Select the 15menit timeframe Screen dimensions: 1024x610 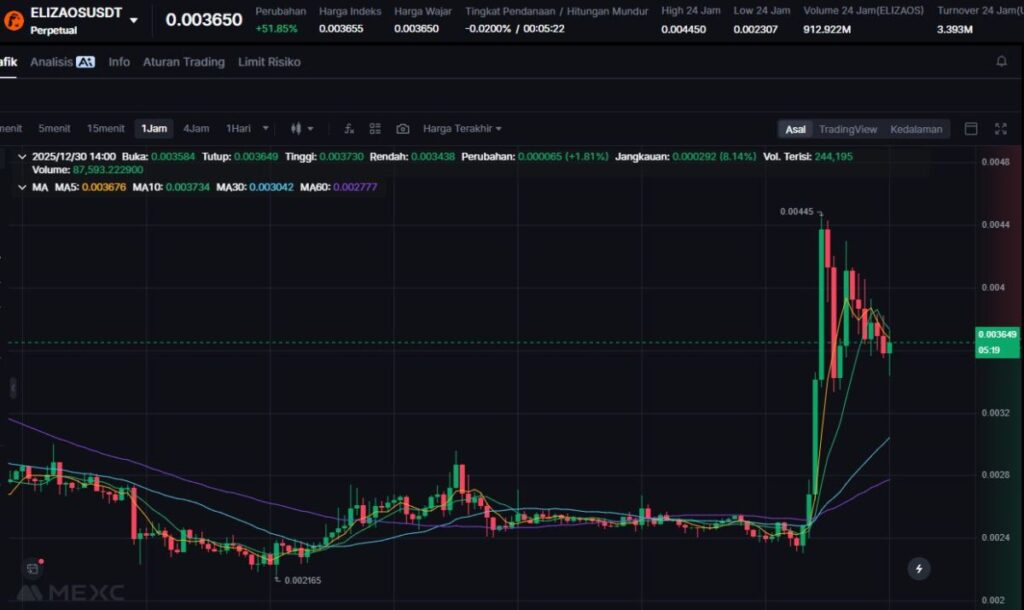(105, 129)
